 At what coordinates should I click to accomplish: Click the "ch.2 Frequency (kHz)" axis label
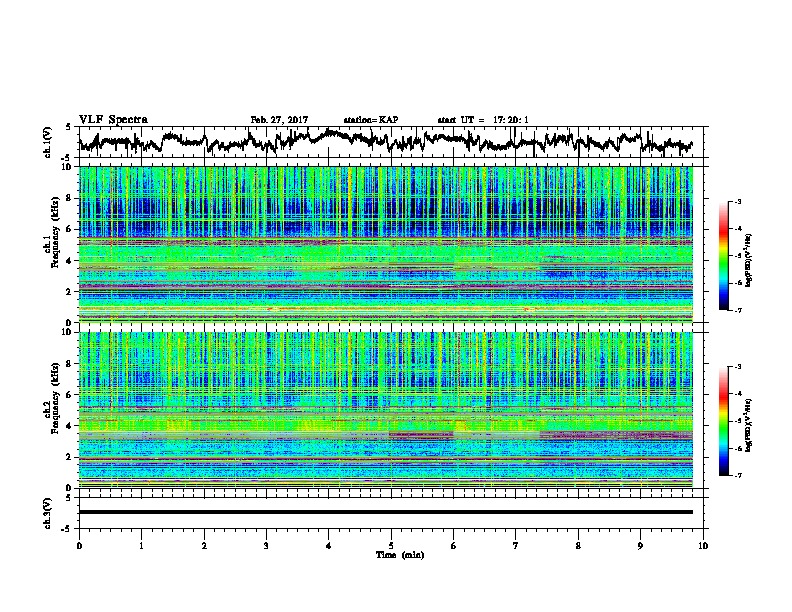(x=51, y=397)
